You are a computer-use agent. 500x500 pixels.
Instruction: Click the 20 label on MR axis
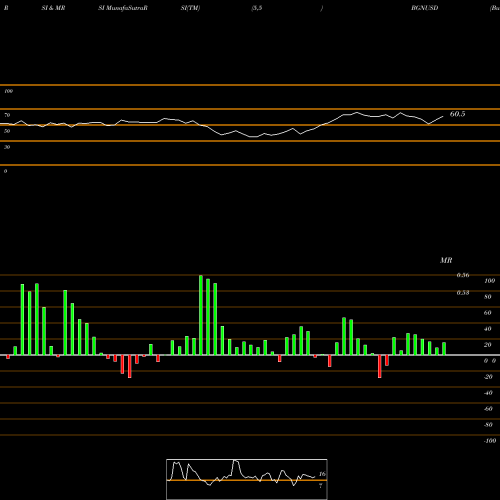tap(488, 345)
